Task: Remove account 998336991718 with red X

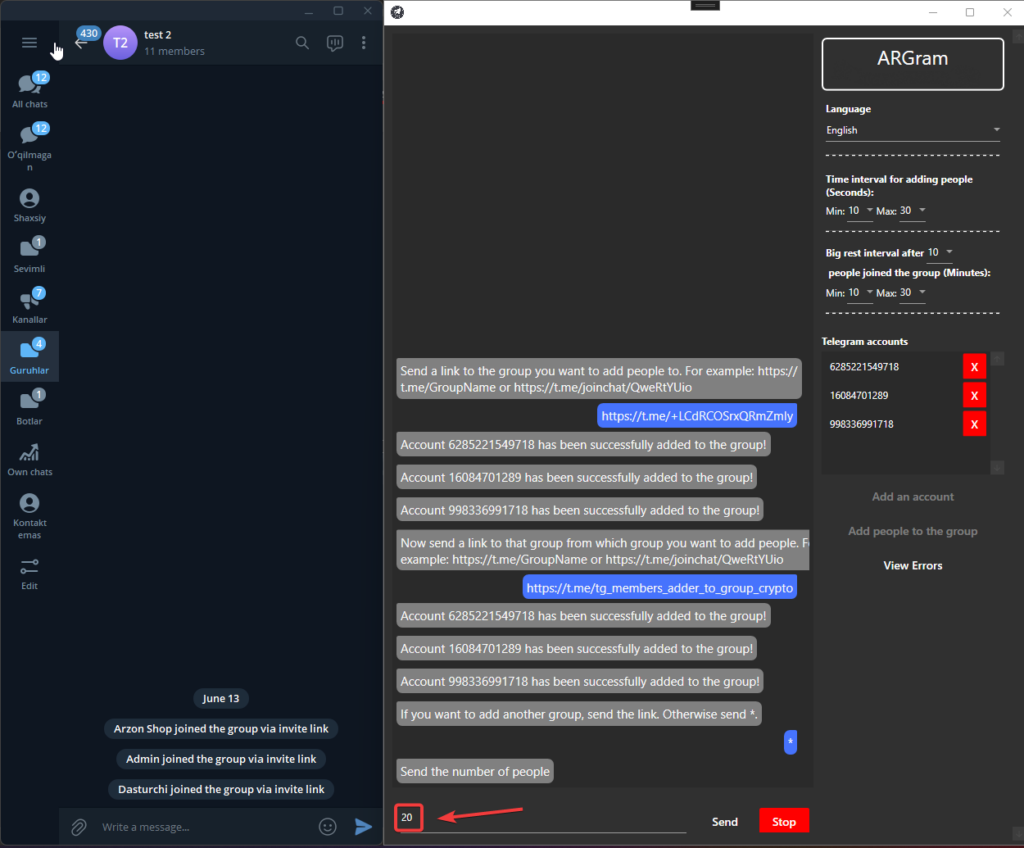Action: (x=974, y=424)
